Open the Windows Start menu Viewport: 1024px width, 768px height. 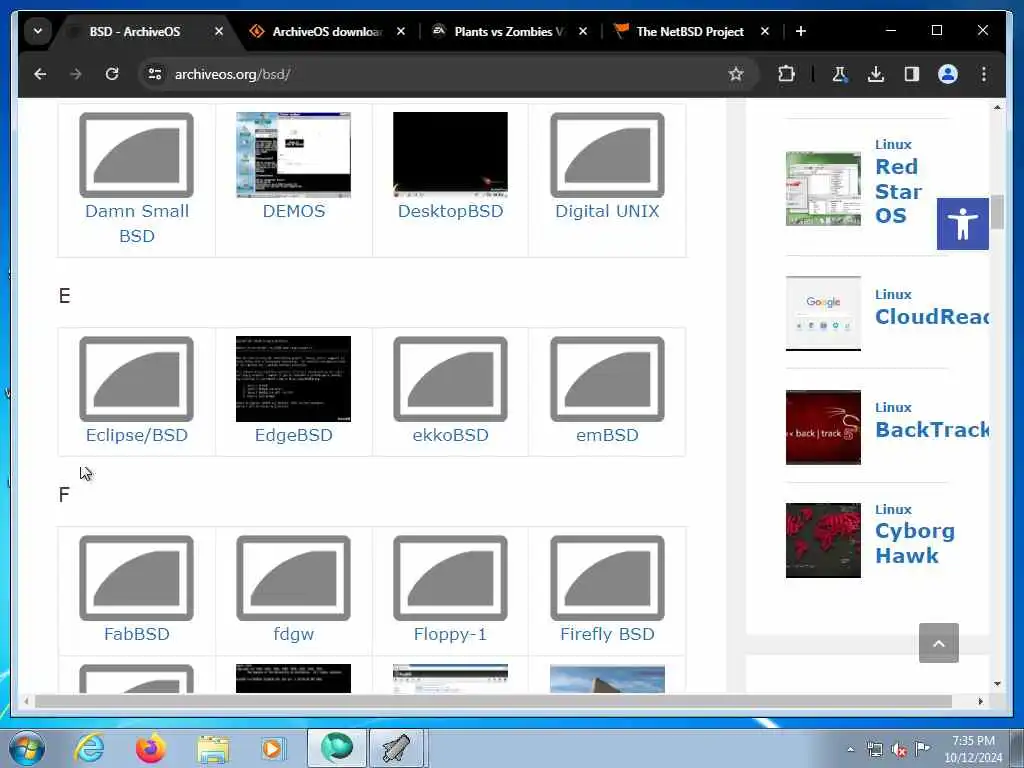click(27, 748)
